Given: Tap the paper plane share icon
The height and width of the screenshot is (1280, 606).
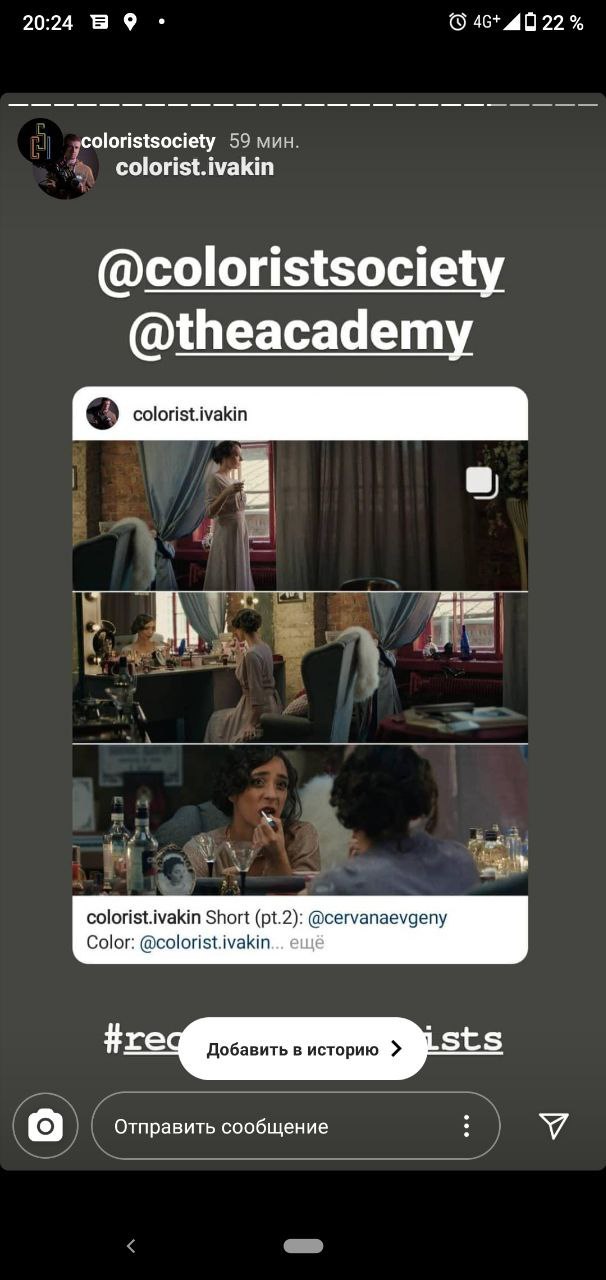Looking at the screenshot, I should [554, 1126].
